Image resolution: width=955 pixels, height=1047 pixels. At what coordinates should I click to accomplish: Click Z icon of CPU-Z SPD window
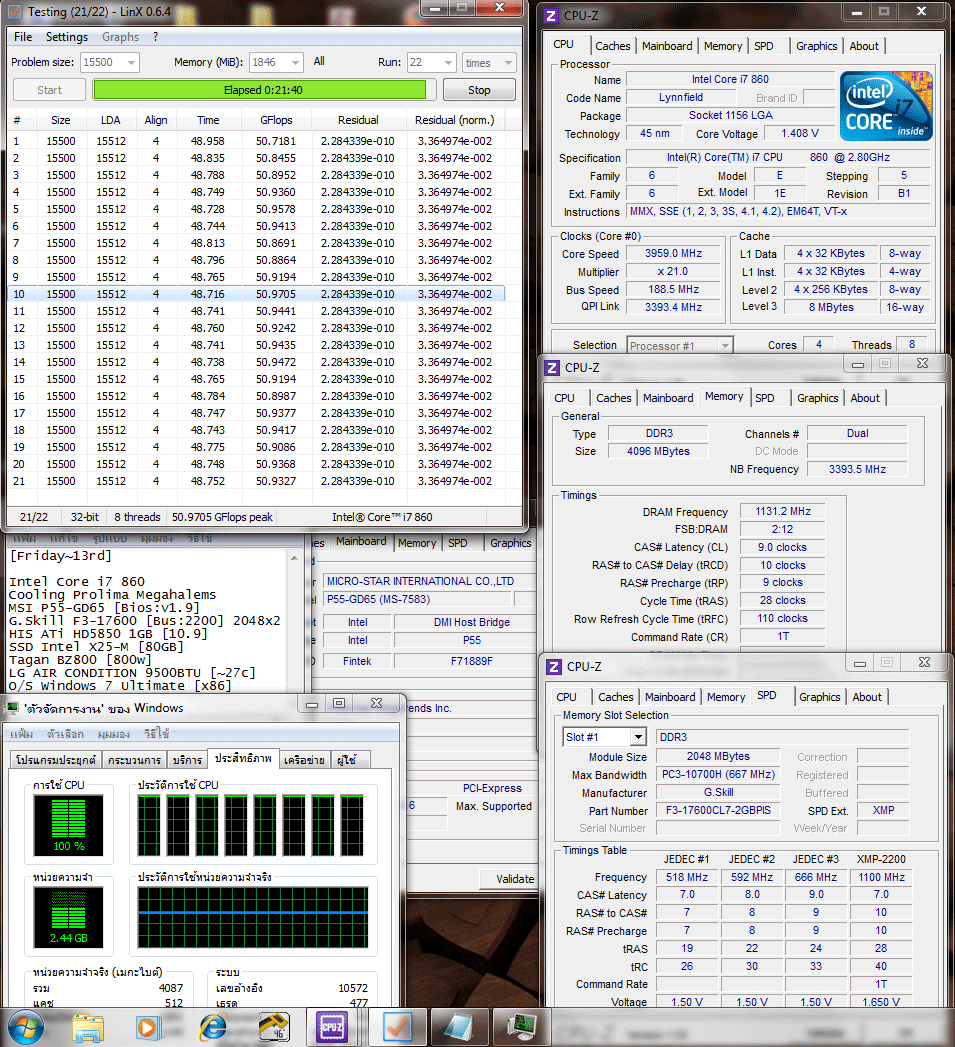554,666
